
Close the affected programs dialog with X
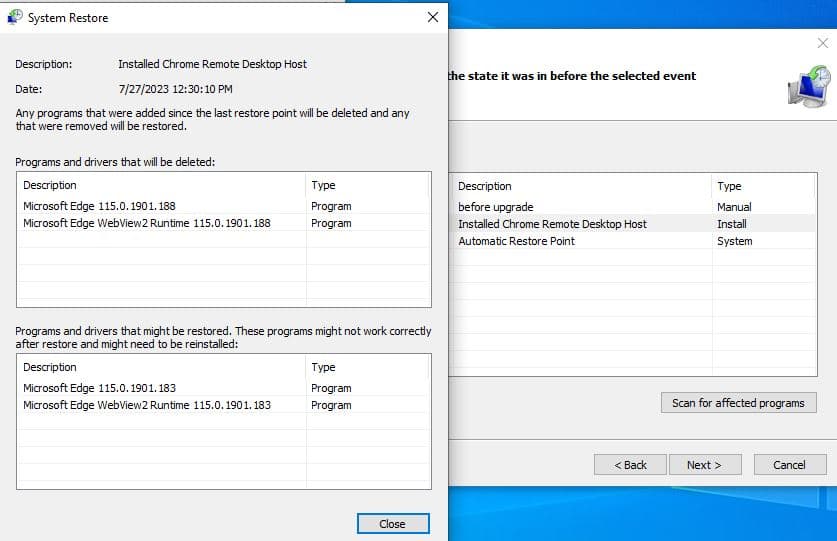[x=433, y=17]
